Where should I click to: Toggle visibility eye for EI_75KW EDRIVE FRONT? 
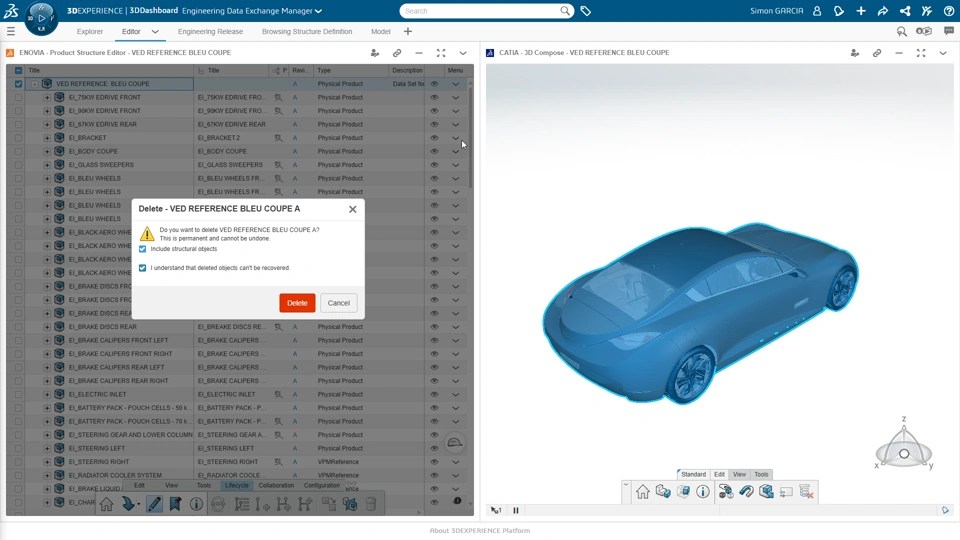coord(435,97)
